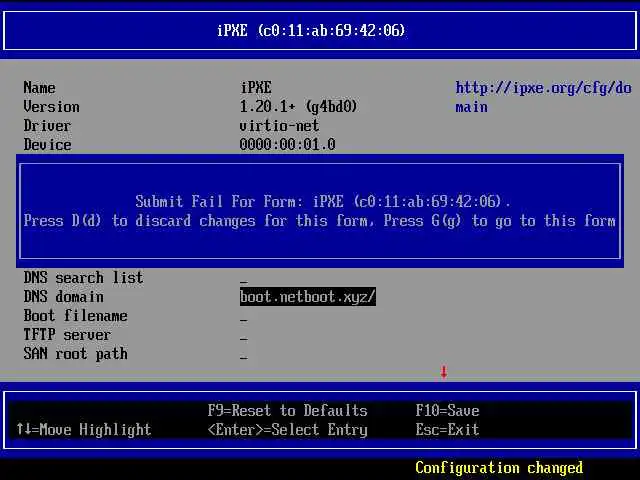
Task: Click the Name label
Action: (x=39, y=88)
